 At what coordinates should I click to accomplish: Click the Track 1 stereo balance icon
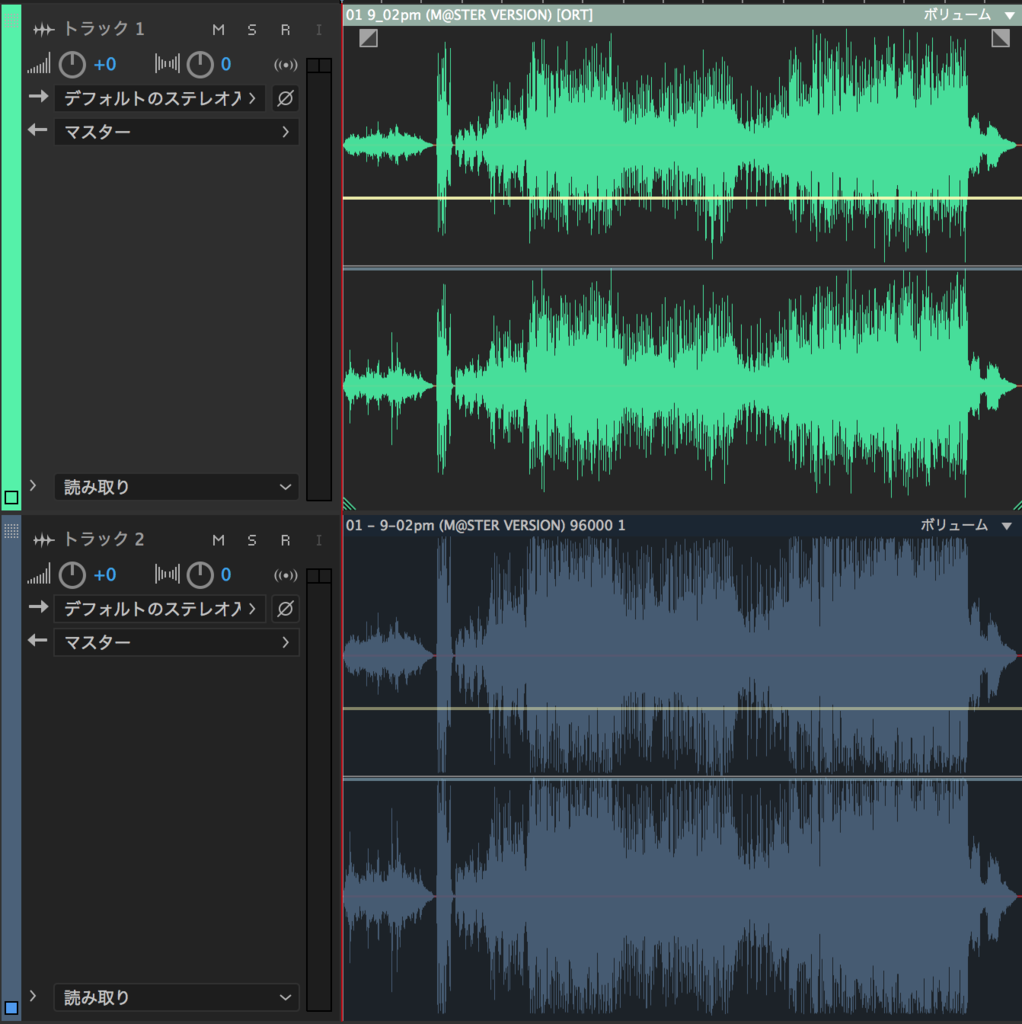[167, 64]
